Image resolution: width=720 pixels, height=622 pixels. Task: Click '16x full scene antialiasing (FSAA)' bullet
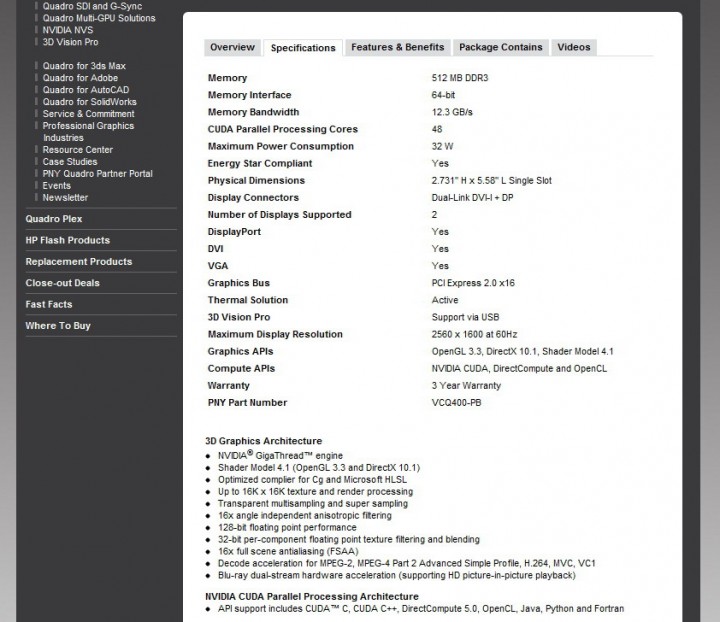point(288,551)
